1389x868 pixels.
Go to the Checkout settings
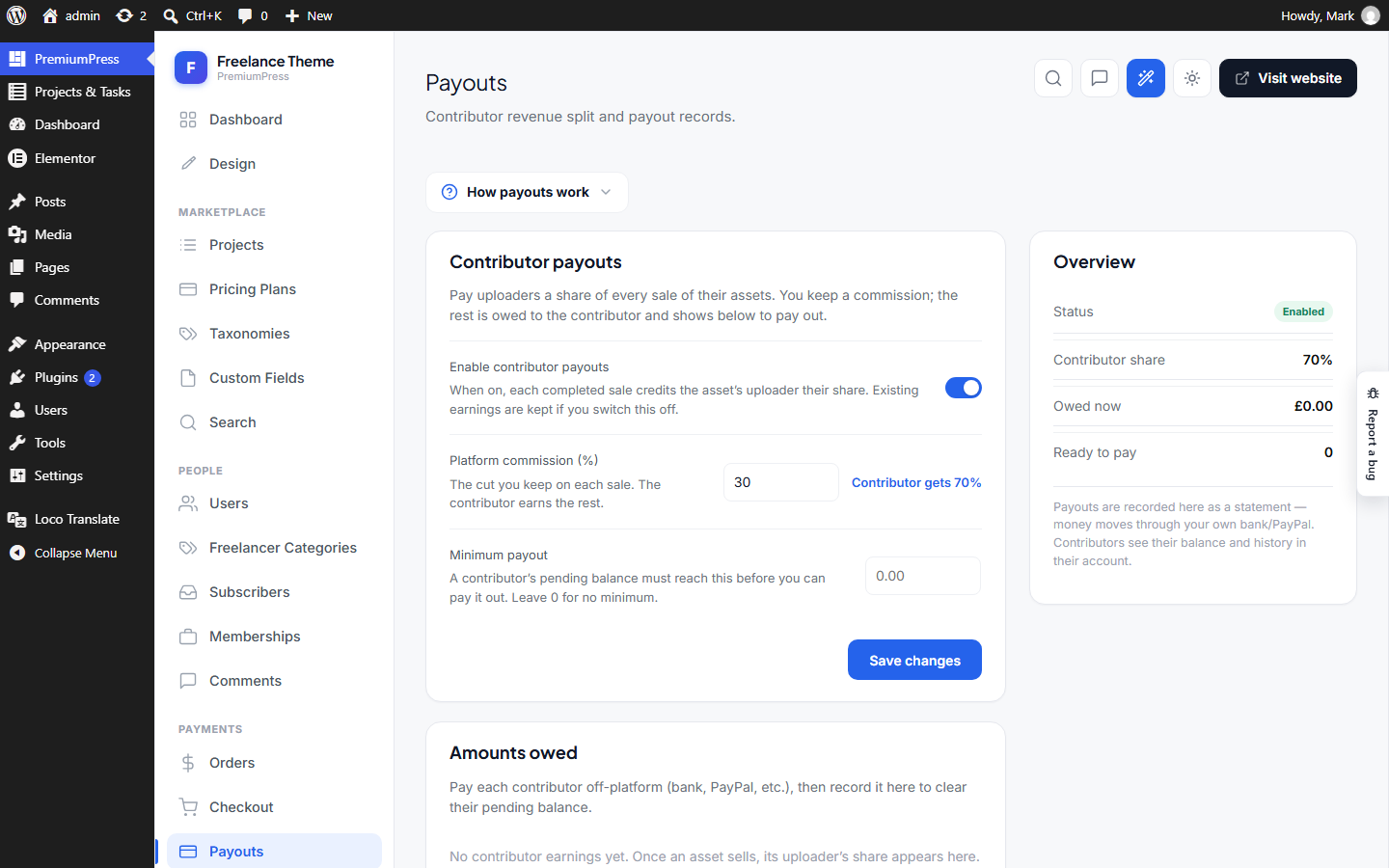(x=275, y=807)
